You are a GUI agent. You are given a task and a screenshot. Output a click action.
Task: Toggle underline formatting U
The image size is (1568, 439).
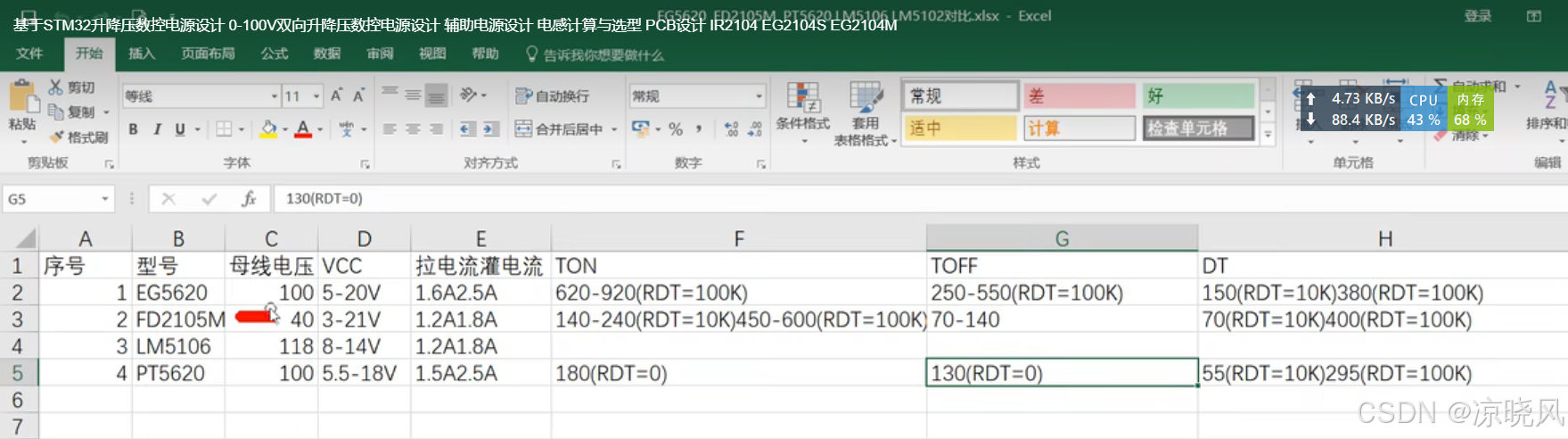(180, 129)
